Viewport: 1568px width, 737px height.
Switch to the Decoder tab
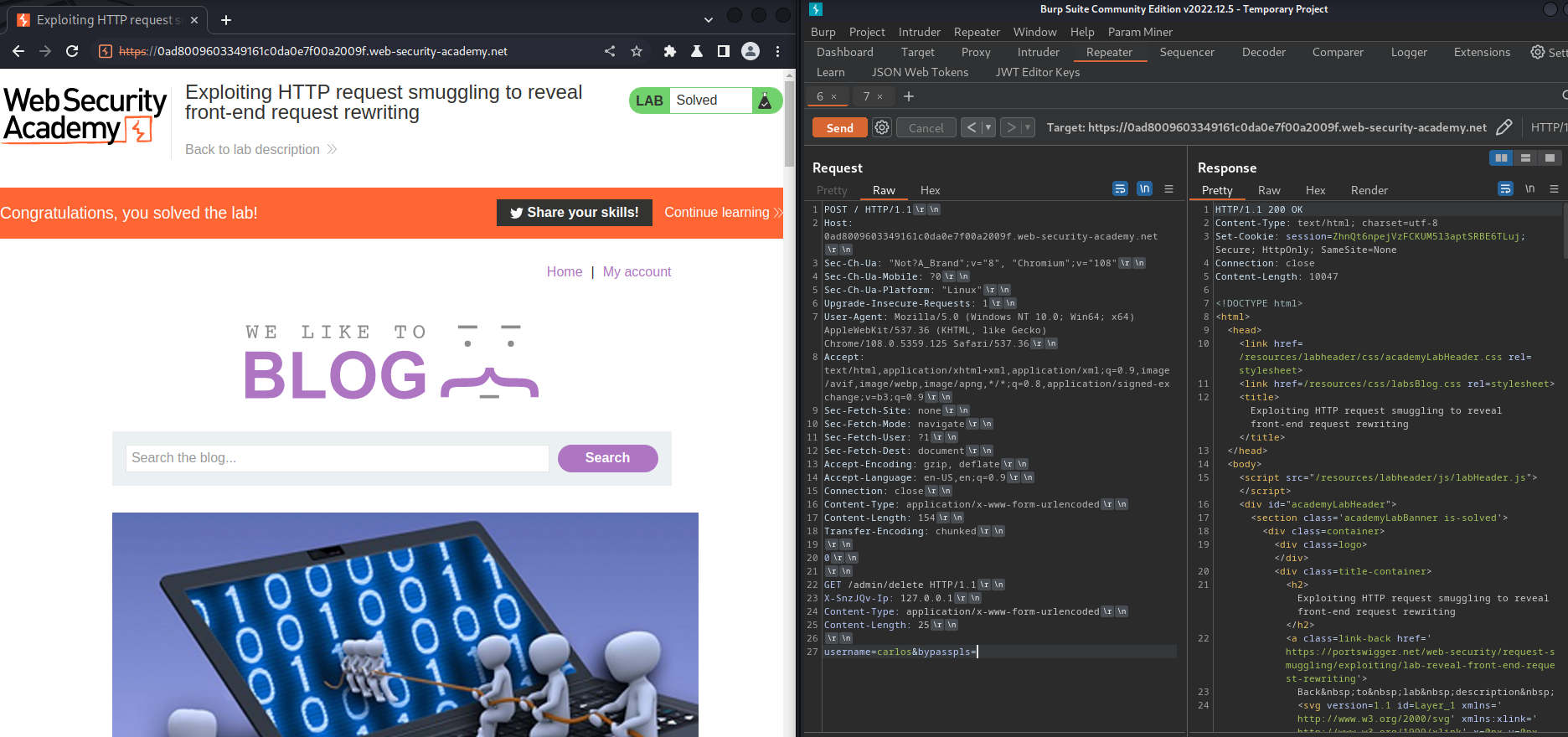1263,52
